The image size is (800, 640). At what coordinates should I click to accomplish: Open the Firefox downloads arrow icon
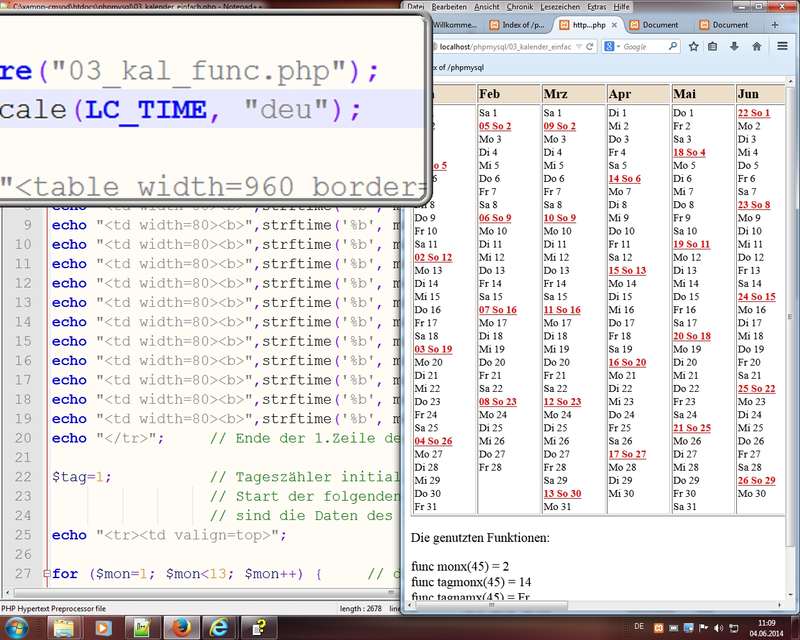tap(734, 46)
